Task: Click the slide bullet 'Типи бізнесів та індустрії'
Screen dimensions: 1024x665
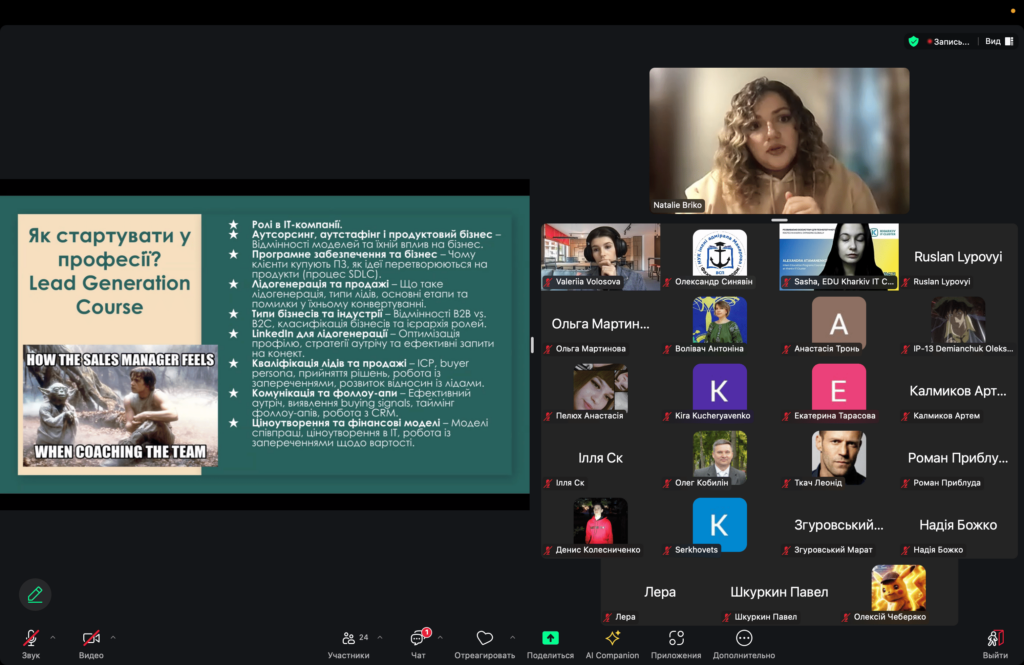Action: (x=317, y=314)
